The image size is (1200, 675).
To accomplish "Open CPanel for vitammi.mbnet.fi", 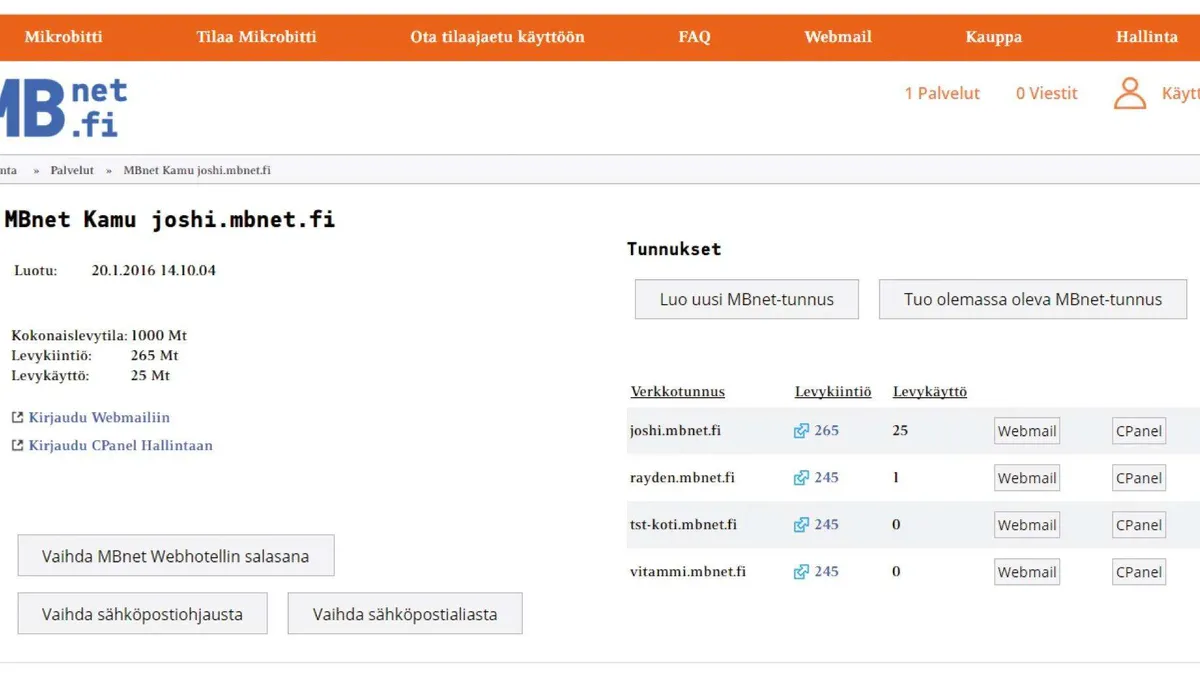I will coord(1138,572).
